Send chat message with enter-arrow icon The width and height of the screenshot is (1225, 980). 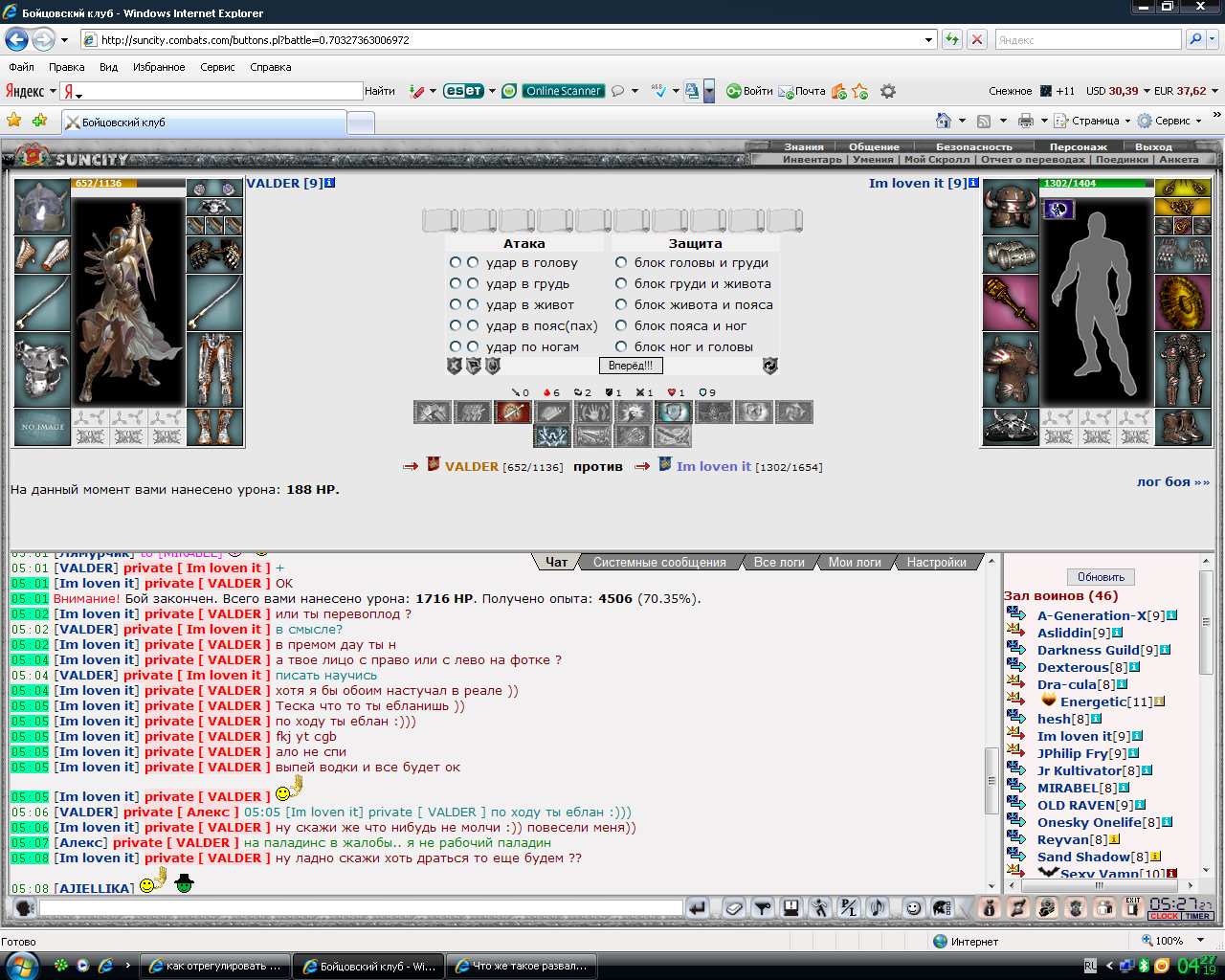698,908
